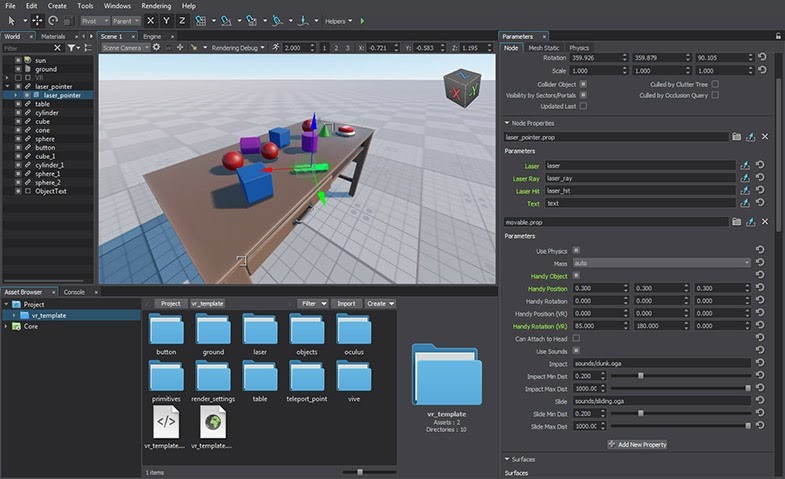
Task: Toggle the Collider Object checkbox
Action: click(x=584, y=84)
